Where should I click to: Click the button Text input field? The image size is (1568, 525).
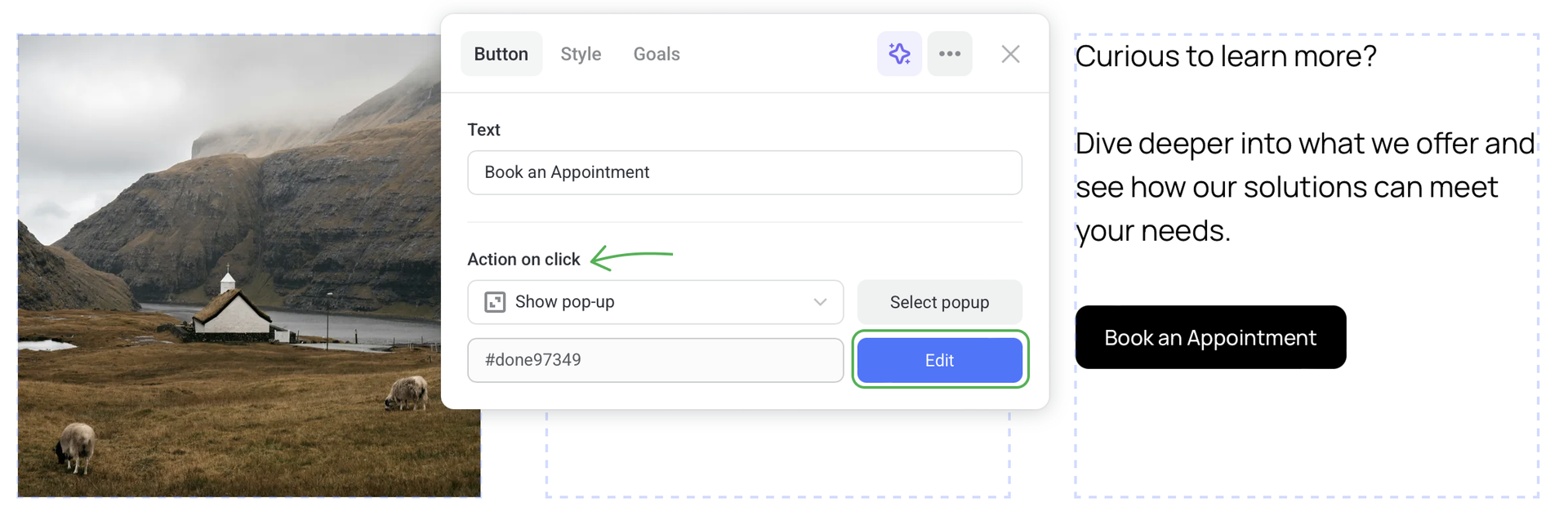coord(744,172)
